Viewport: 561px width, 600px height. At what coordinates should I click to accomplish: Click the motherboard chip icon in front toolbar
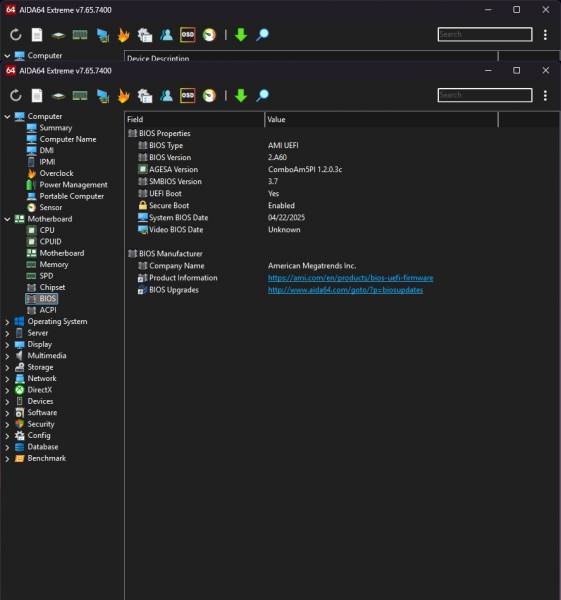[x=58, y=96]
